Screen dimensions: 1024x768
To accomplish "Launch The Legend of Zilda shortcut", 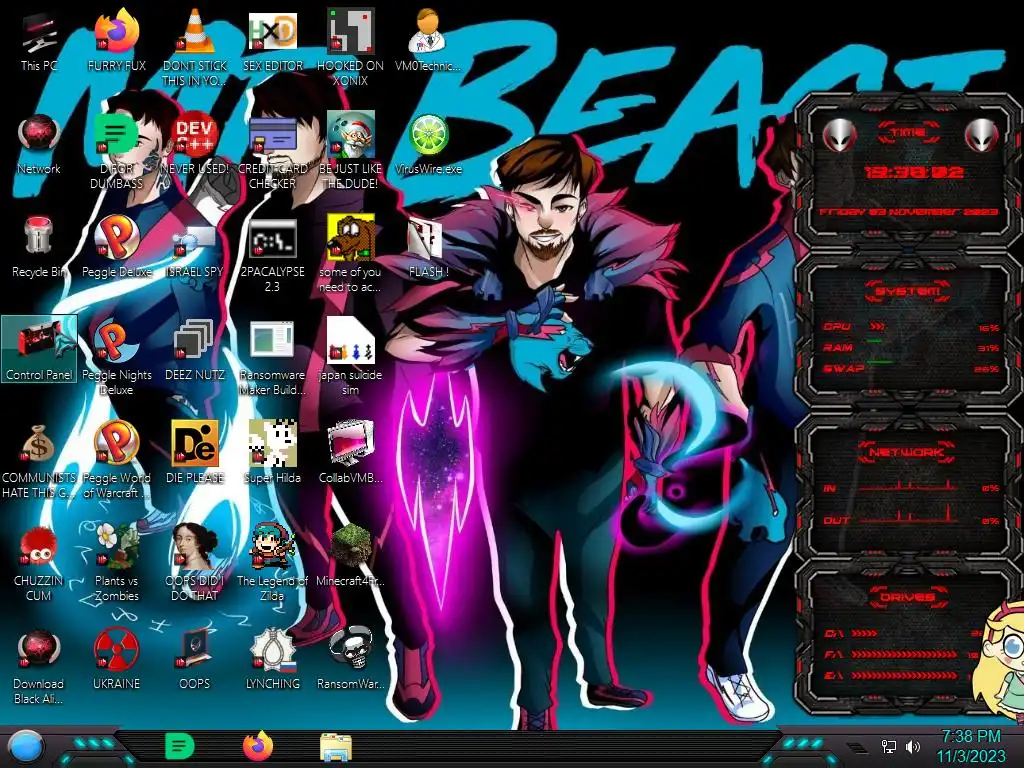I will click(x=272, y=563).
